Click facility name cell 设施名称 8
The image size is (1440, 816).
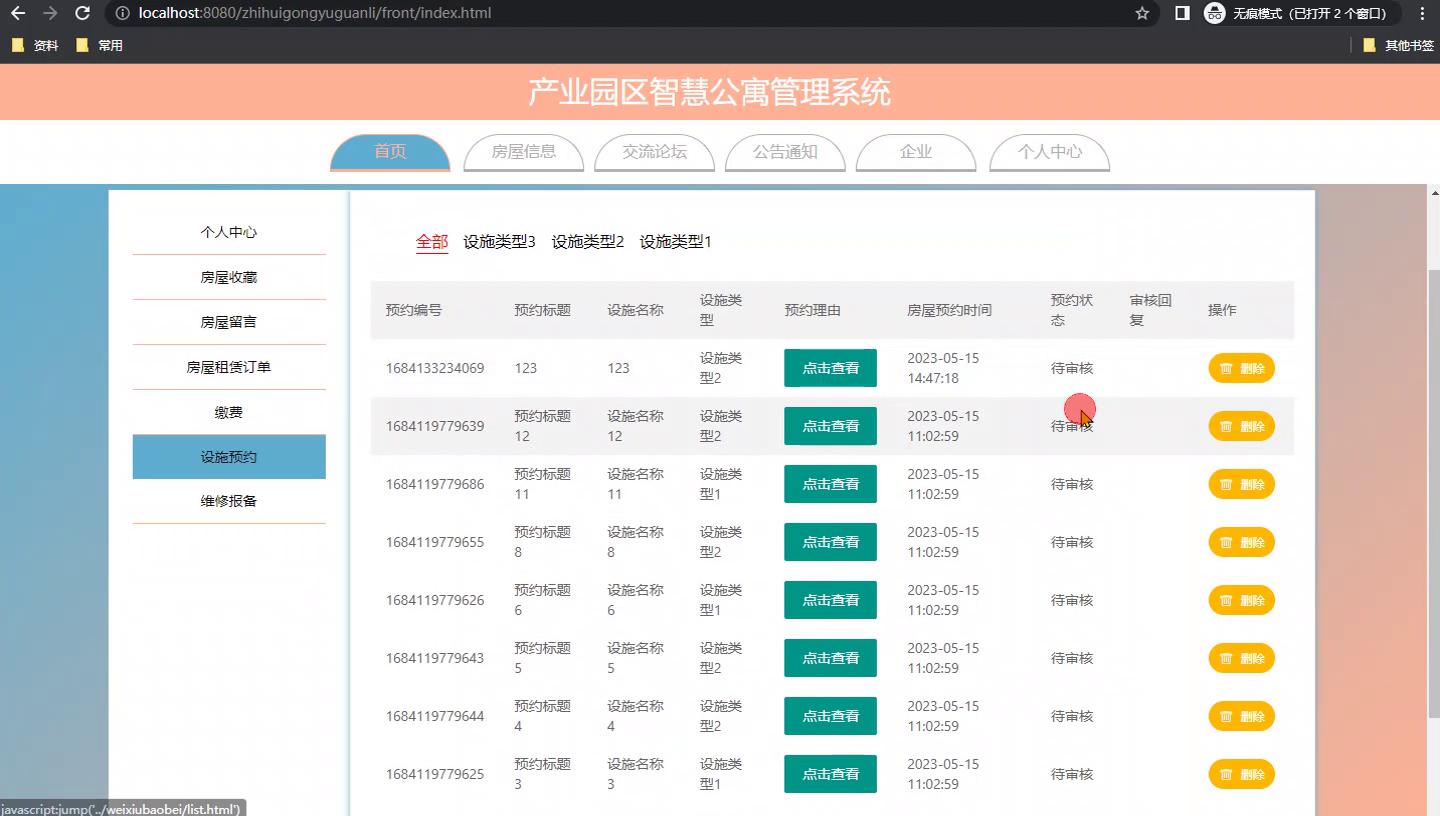coord(635,542)
